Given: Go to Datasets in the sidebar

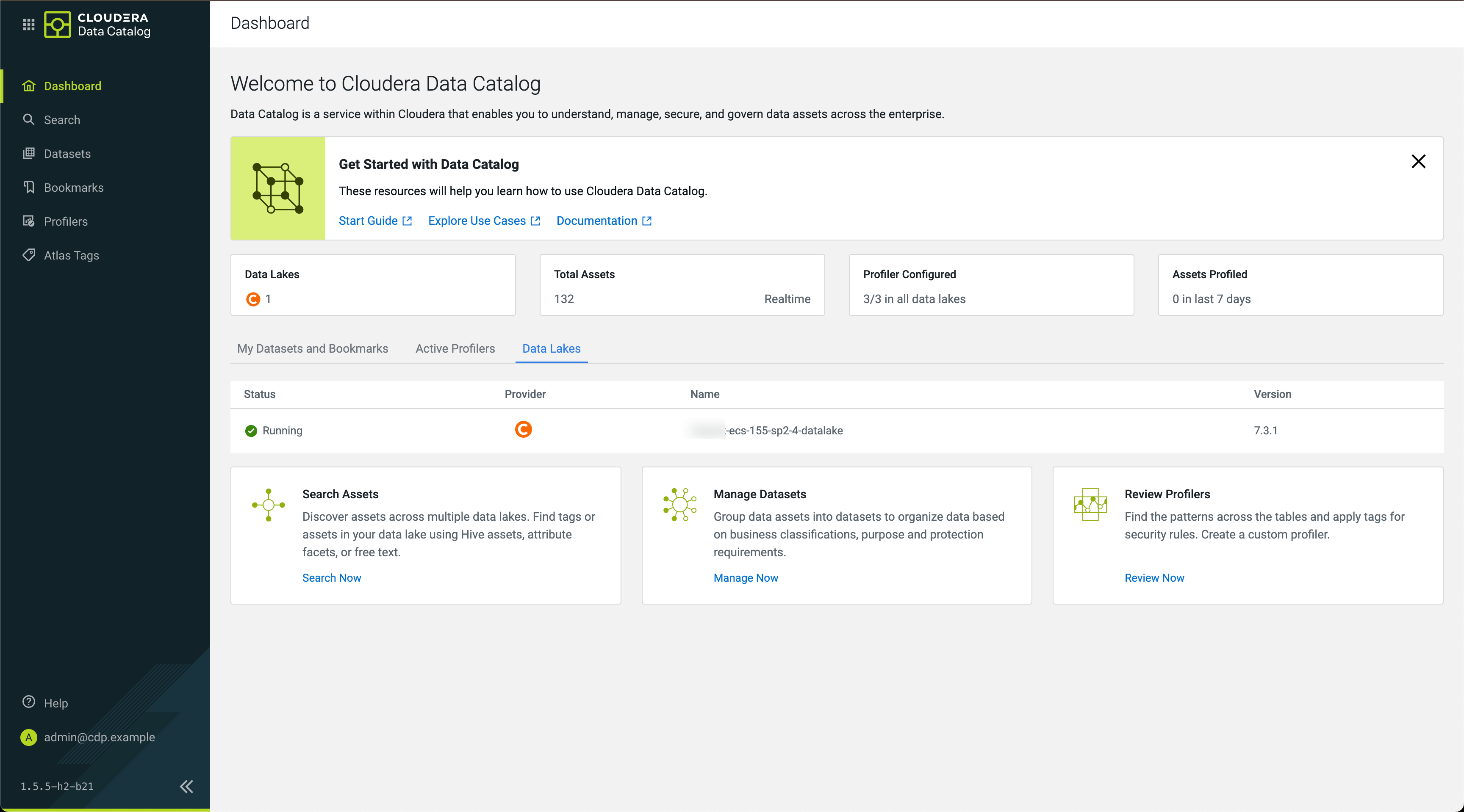Looking at the screenshot, I should (x=67, y=154).
